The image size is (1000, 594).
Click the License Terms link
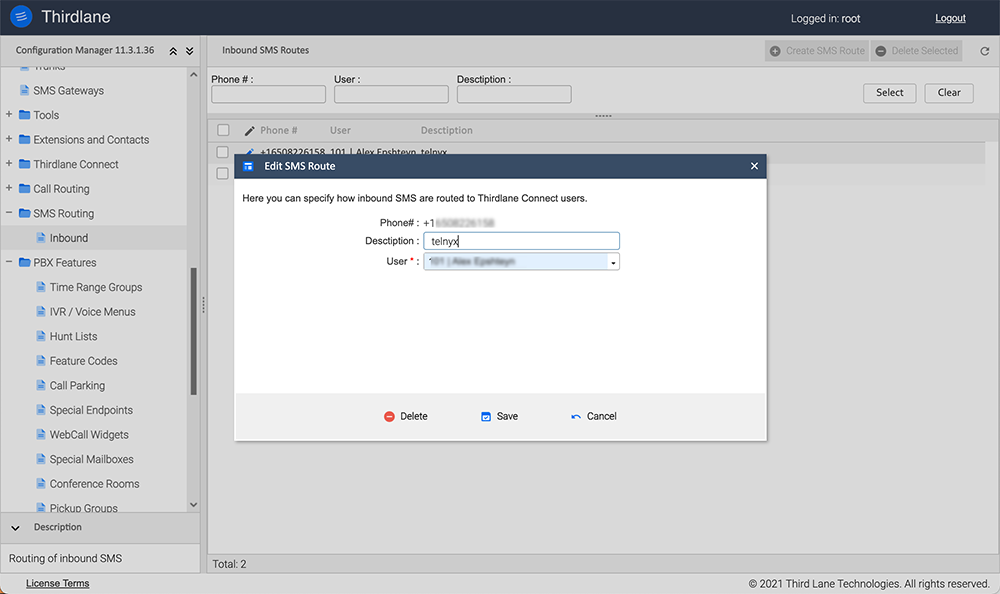57,582
